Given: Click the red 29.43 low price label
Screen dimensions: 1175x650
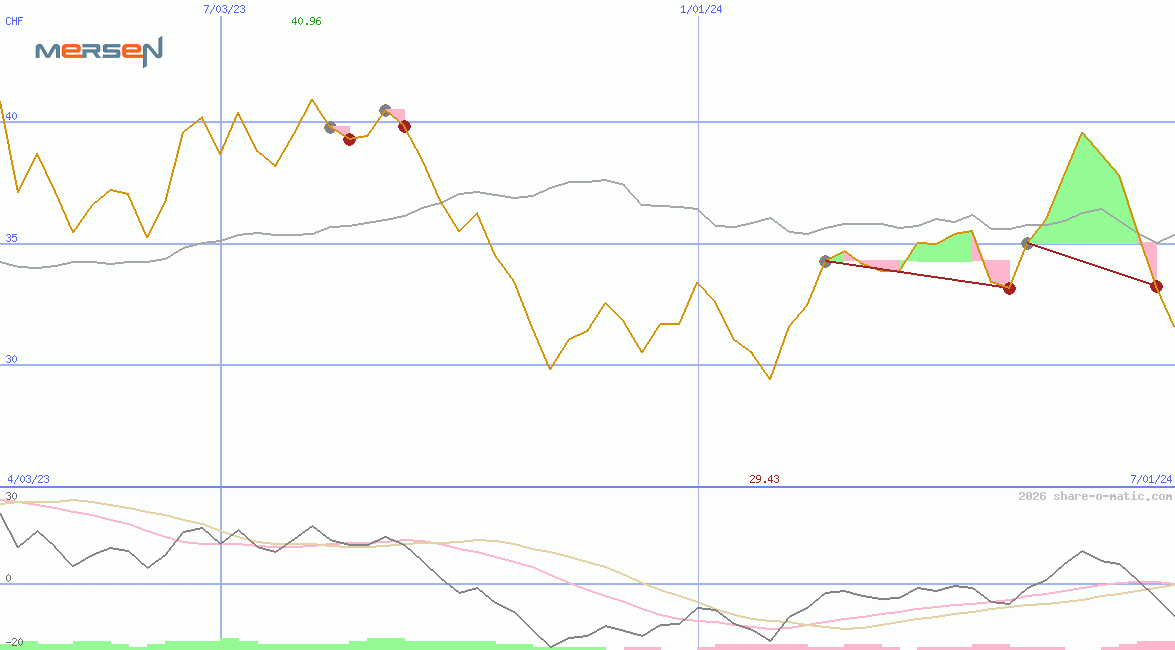Looking at the screenshot, I should [x=764, y=480].
